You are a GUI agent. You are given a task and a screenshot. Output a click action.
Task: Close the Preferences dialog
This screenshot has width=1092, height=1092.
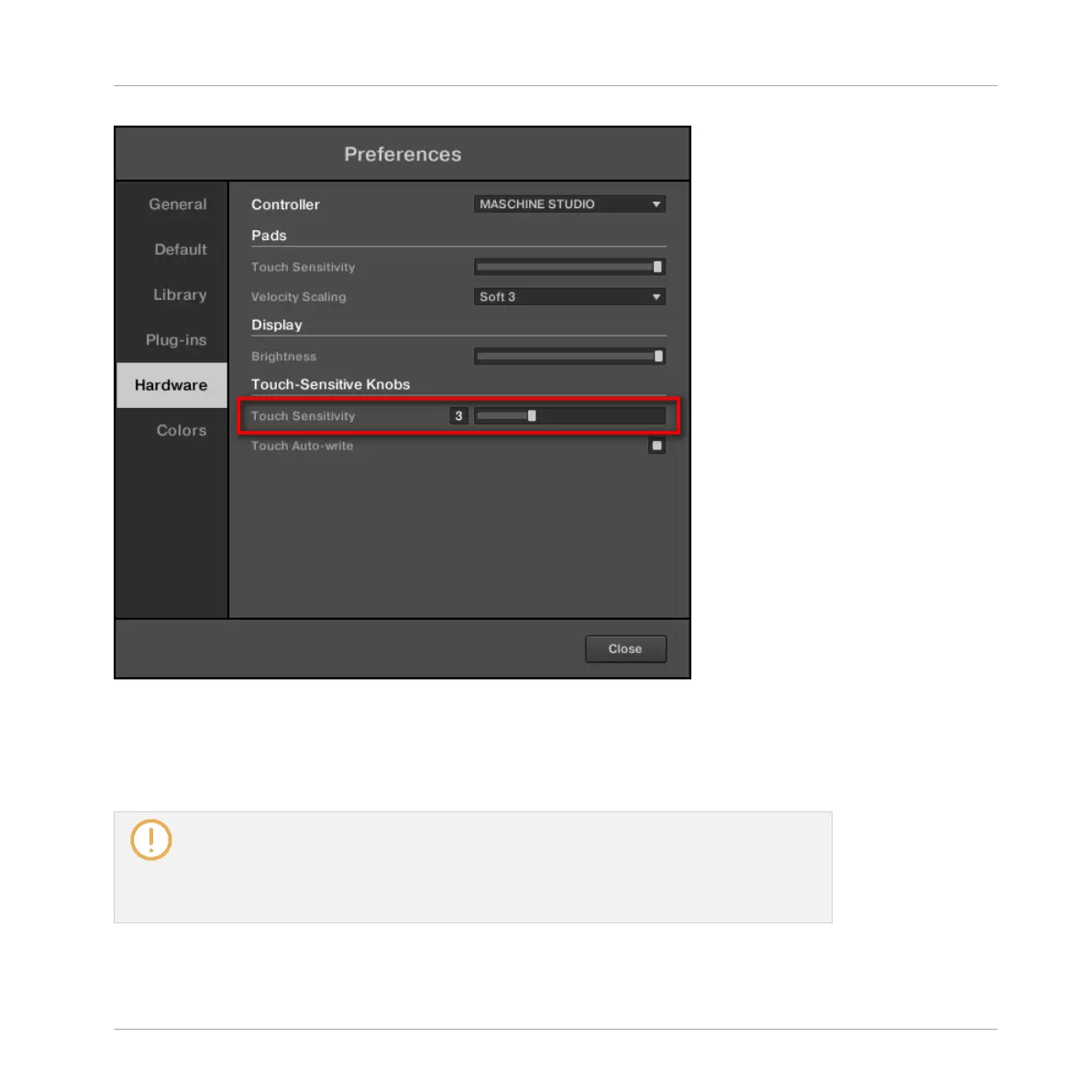(x=625, y=648)
